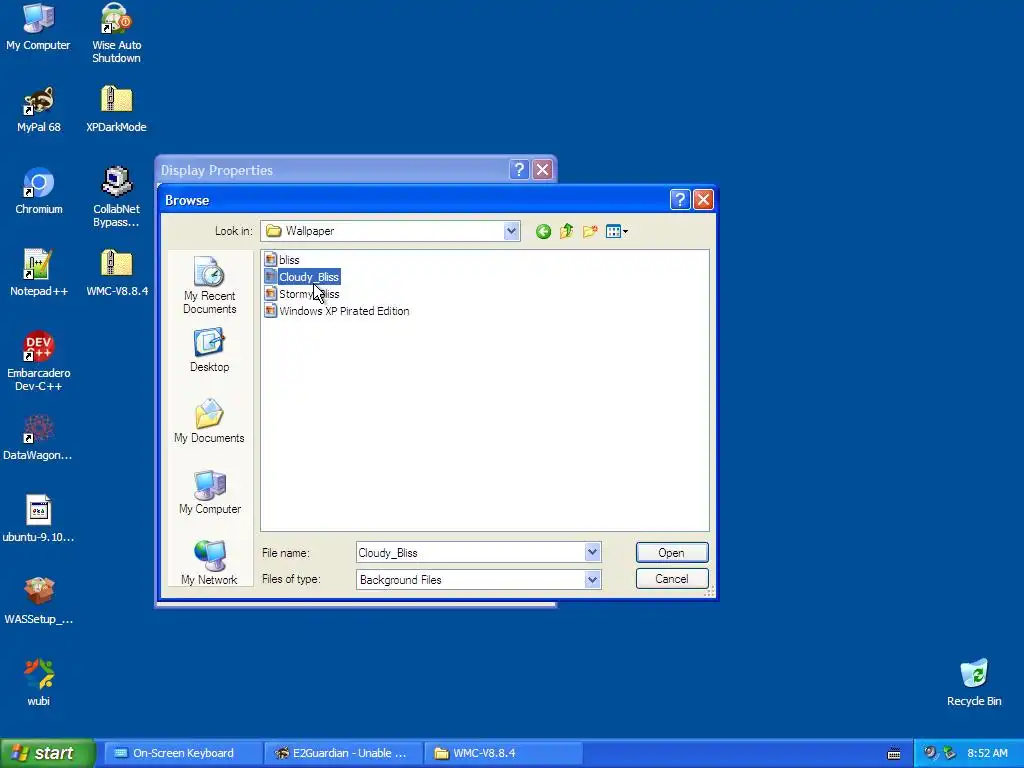Select Windows XP Pirated Edition file
Screen dimensions: 1024x768
tap(337, 311)
